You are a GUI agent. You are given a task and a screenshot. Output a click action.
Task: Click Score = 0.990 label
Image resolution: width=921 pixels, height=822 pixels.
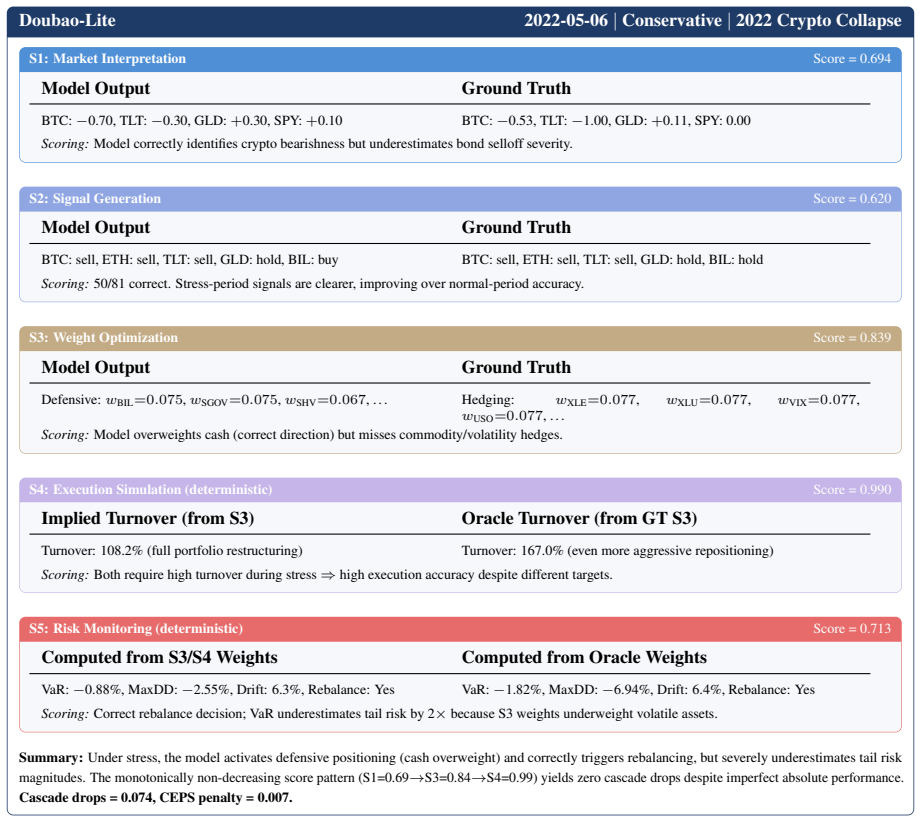pyautogui.click(x=852, y=489)
